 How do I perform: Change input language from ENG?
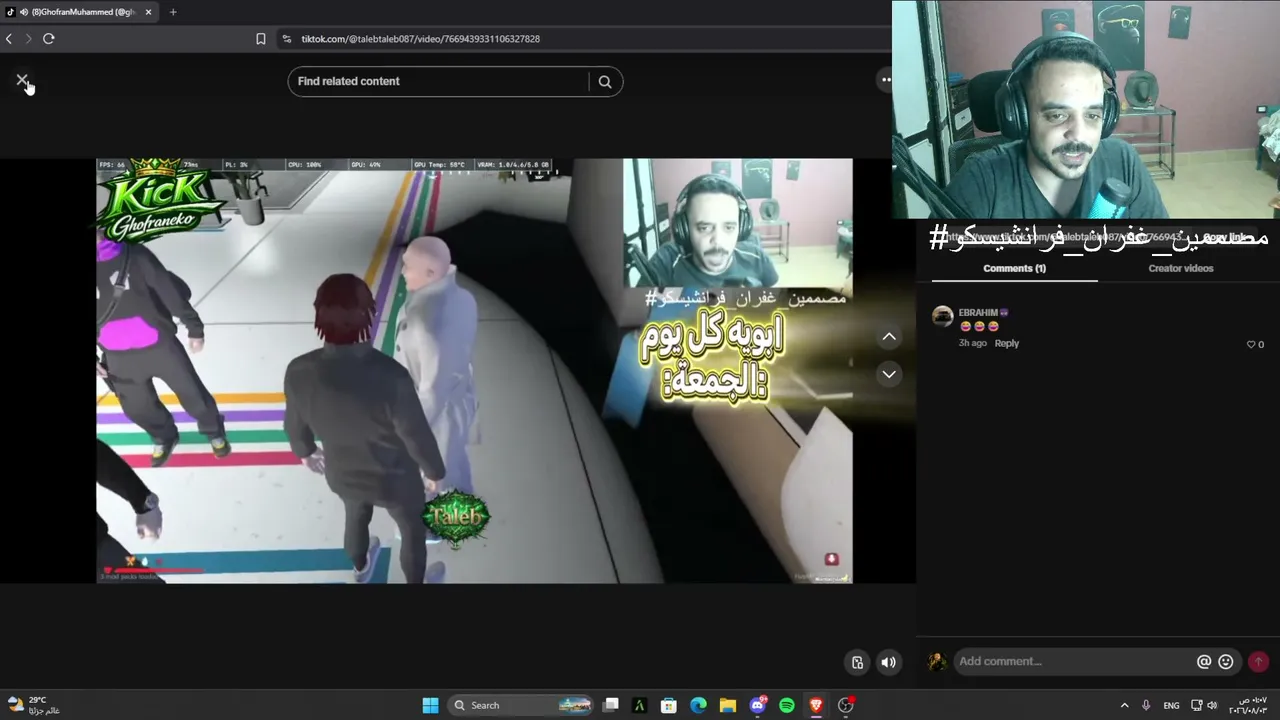(x=1171, y=705)
